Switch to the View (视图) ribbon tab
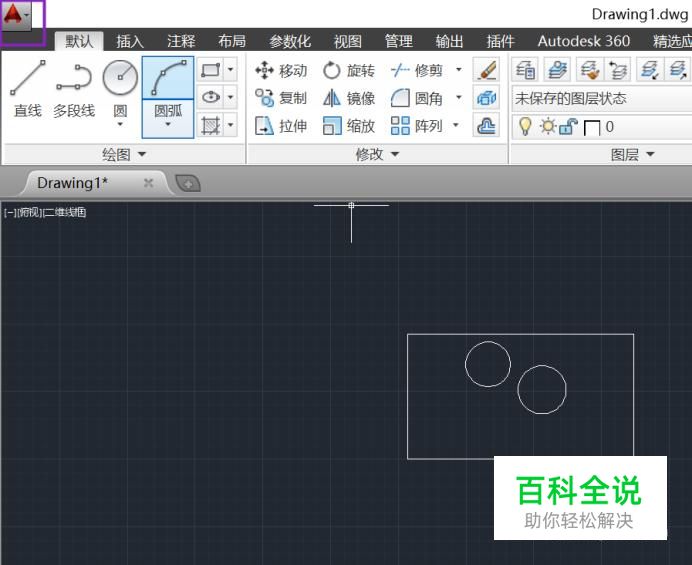The image size is (692, 565). click(348, 41)
